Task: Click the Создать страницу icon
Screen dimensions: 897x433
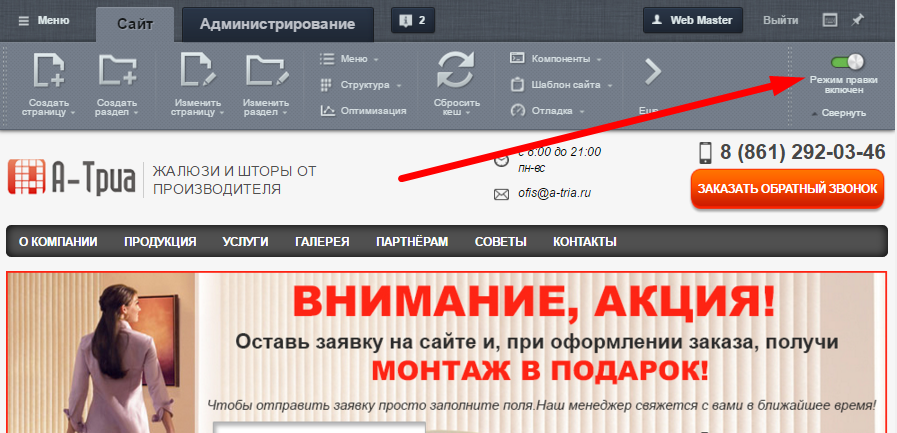Action: tap(49, 69)
